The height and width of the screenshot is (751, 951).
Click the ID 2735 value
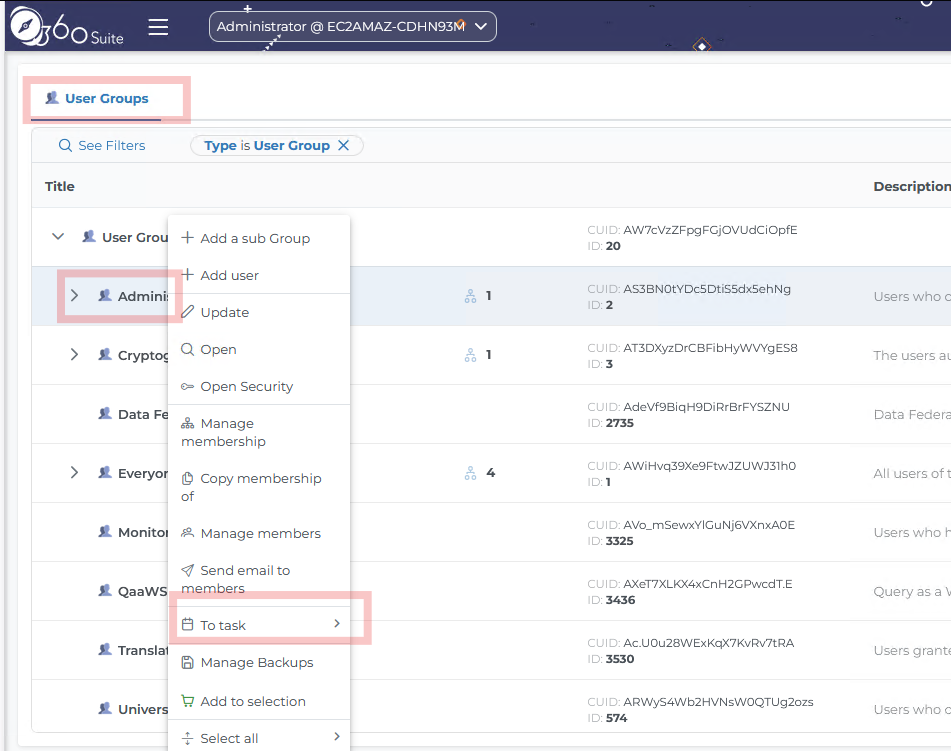pos(619,423)
